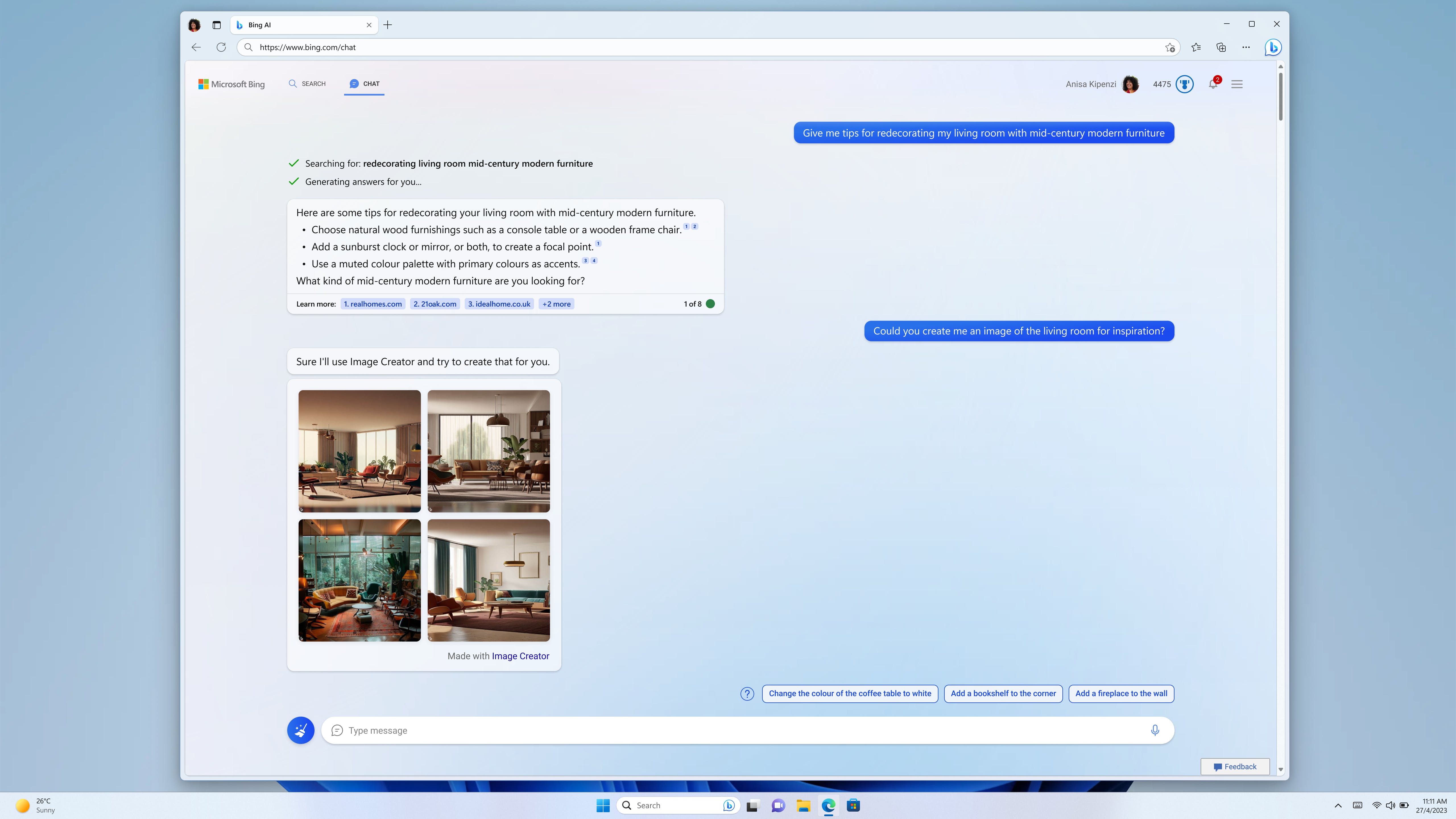Click the bottom-right mid-century room thumbnail

point(489,580)
